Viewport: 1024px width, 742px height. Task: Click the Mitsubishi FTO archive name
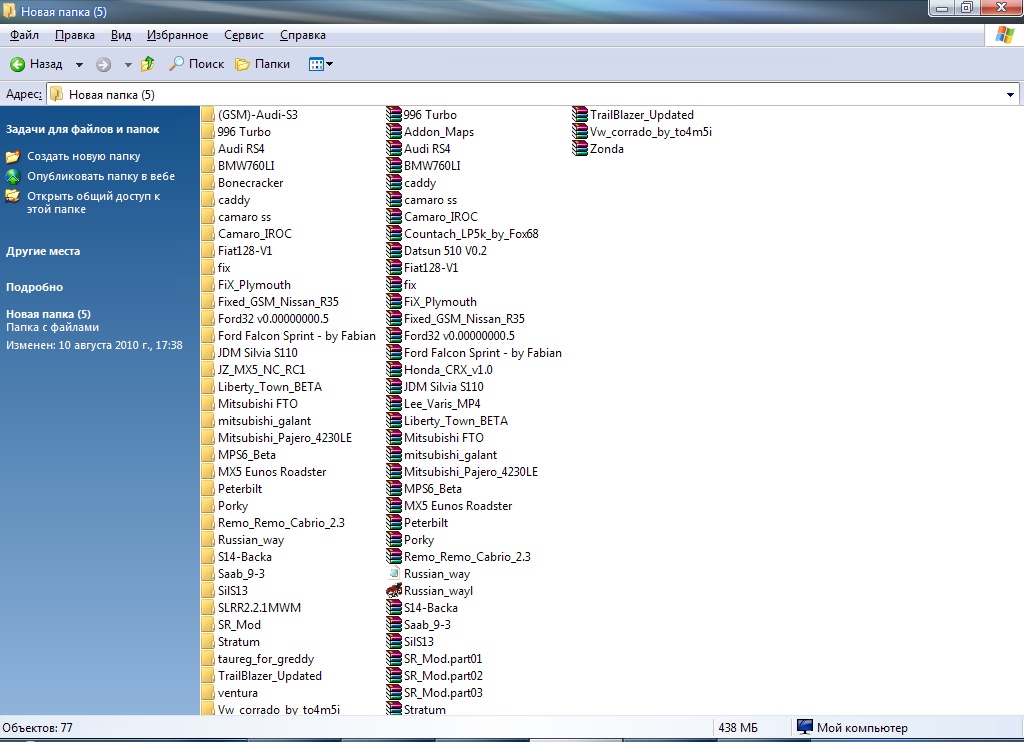click(443, 438)
